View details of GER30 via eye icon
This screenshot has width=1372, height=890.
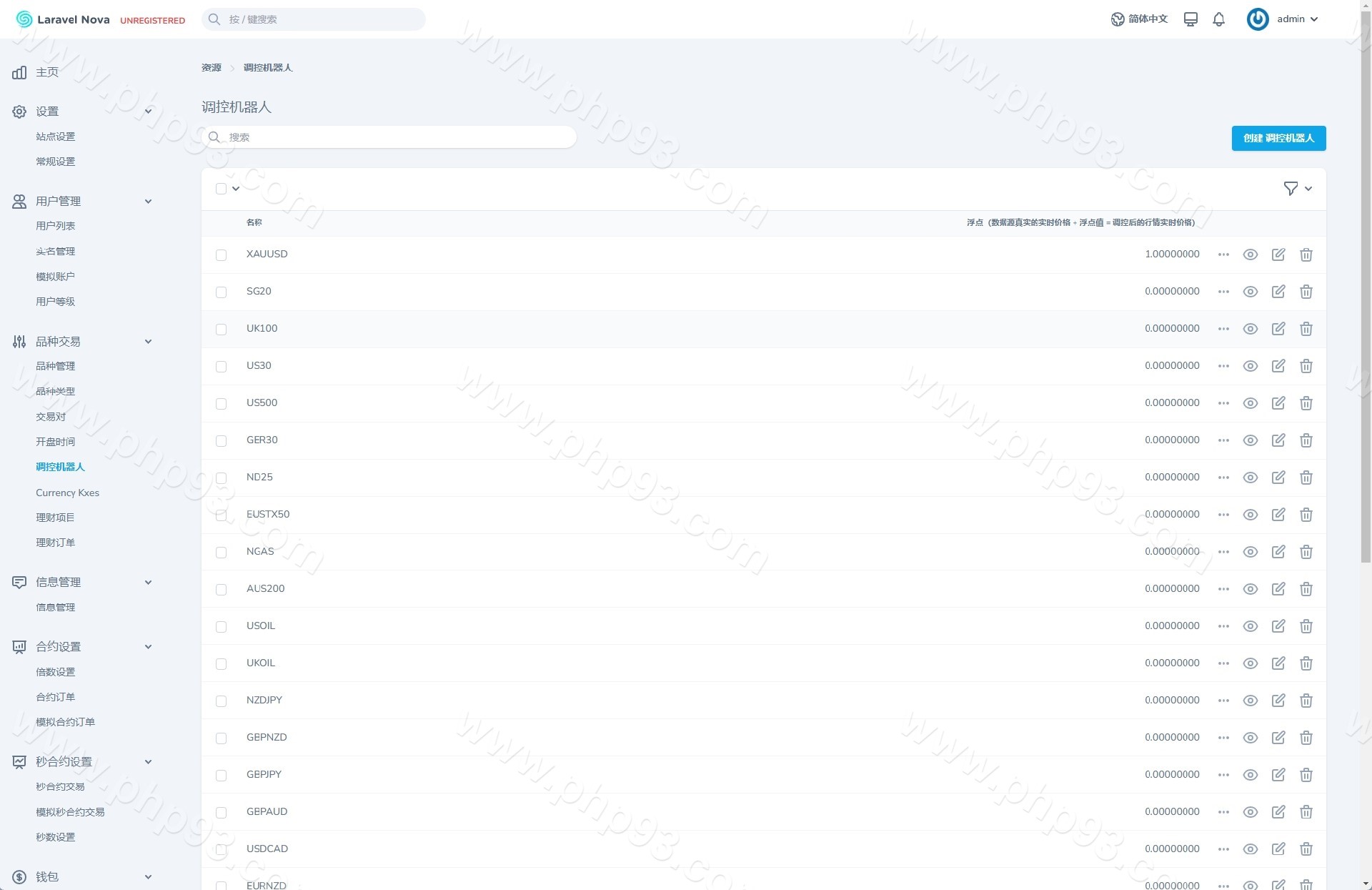coord(1250,440)
